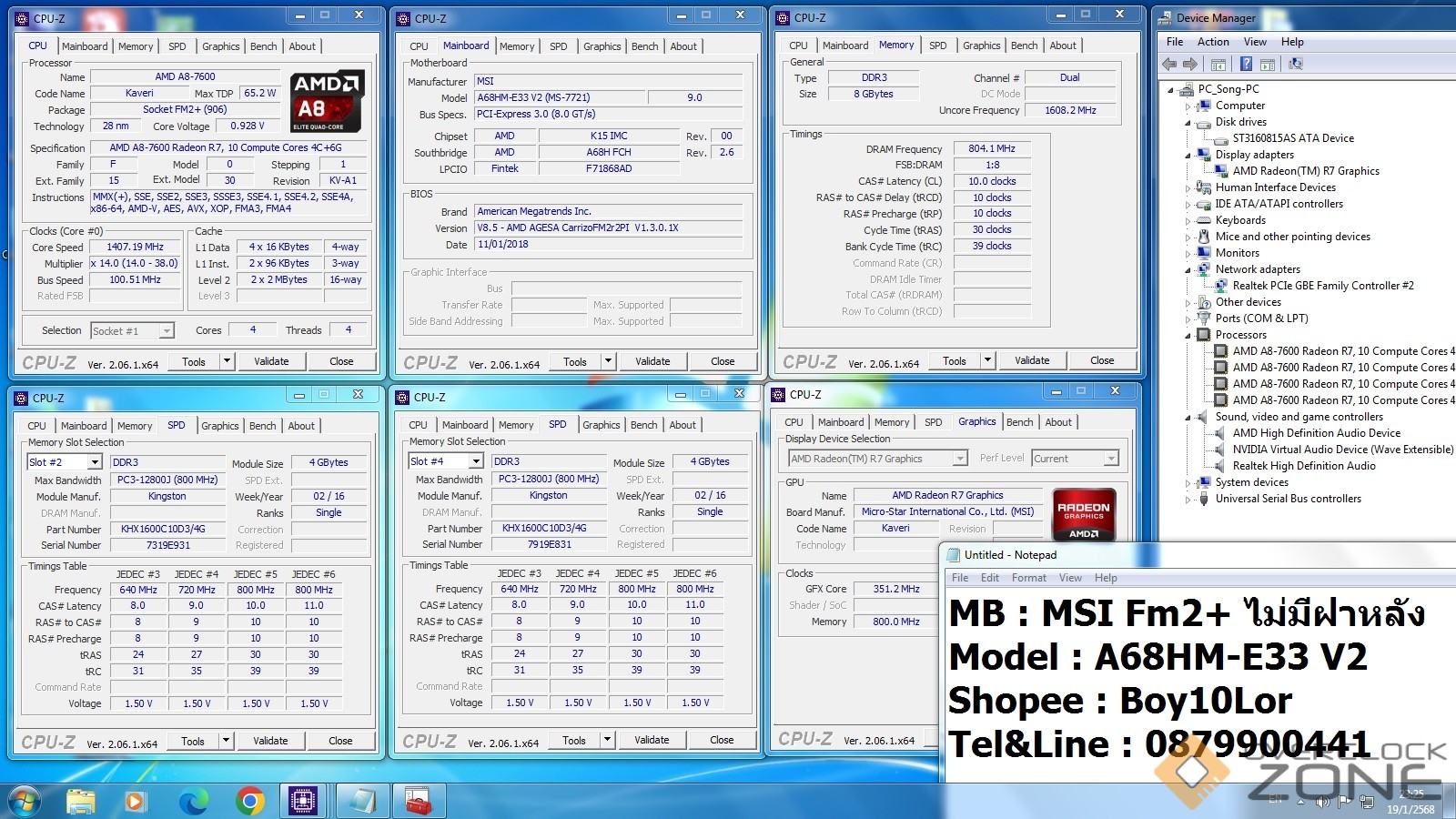The height and width of the screenshot is (819, 1456).
Task: Collapse the Disk drives node
Action: point(1188,122)
